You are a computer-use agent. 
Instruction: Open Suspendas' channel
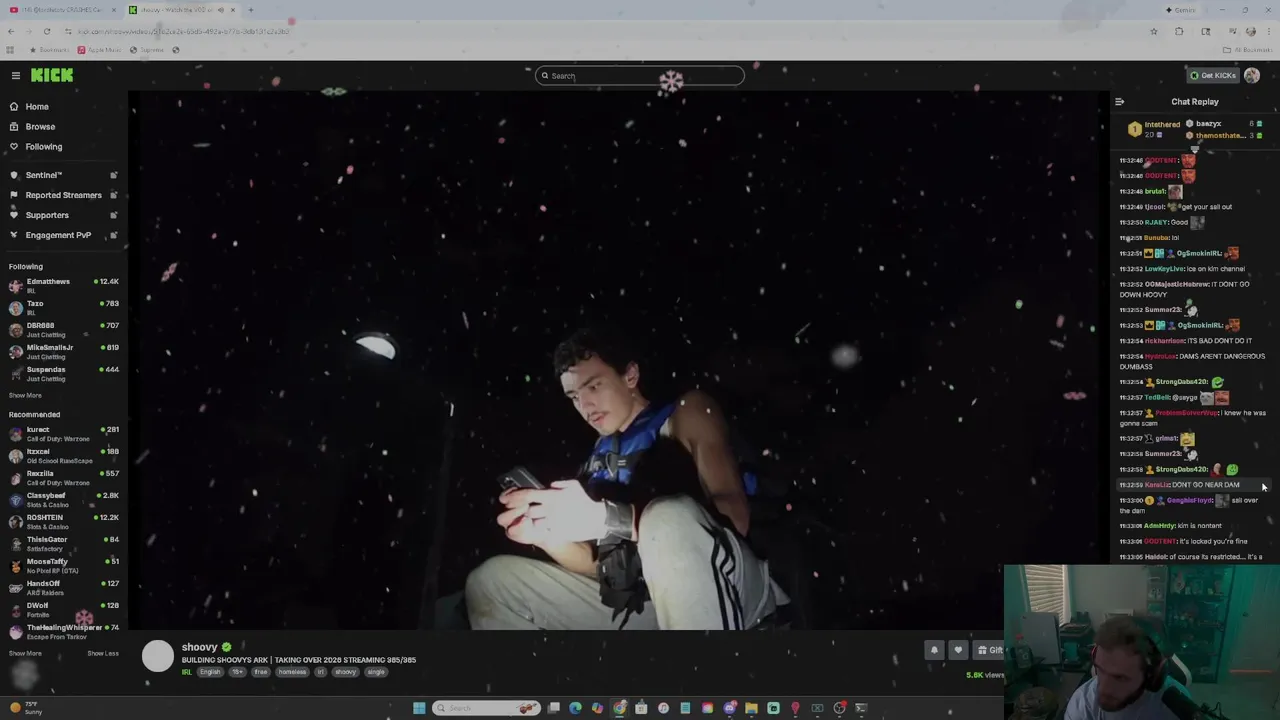[x=64, y=373]
